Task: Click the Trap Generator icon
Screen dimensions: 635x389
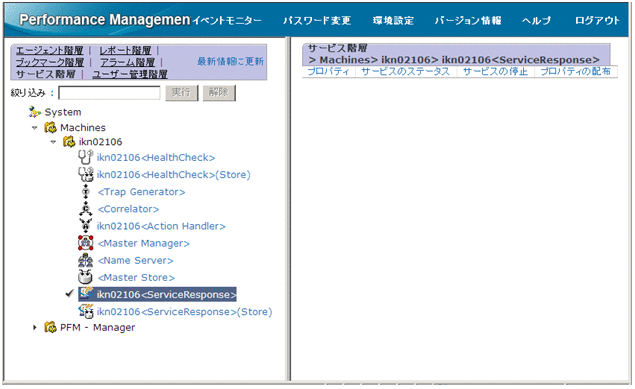Action: [x=85, y=191]
